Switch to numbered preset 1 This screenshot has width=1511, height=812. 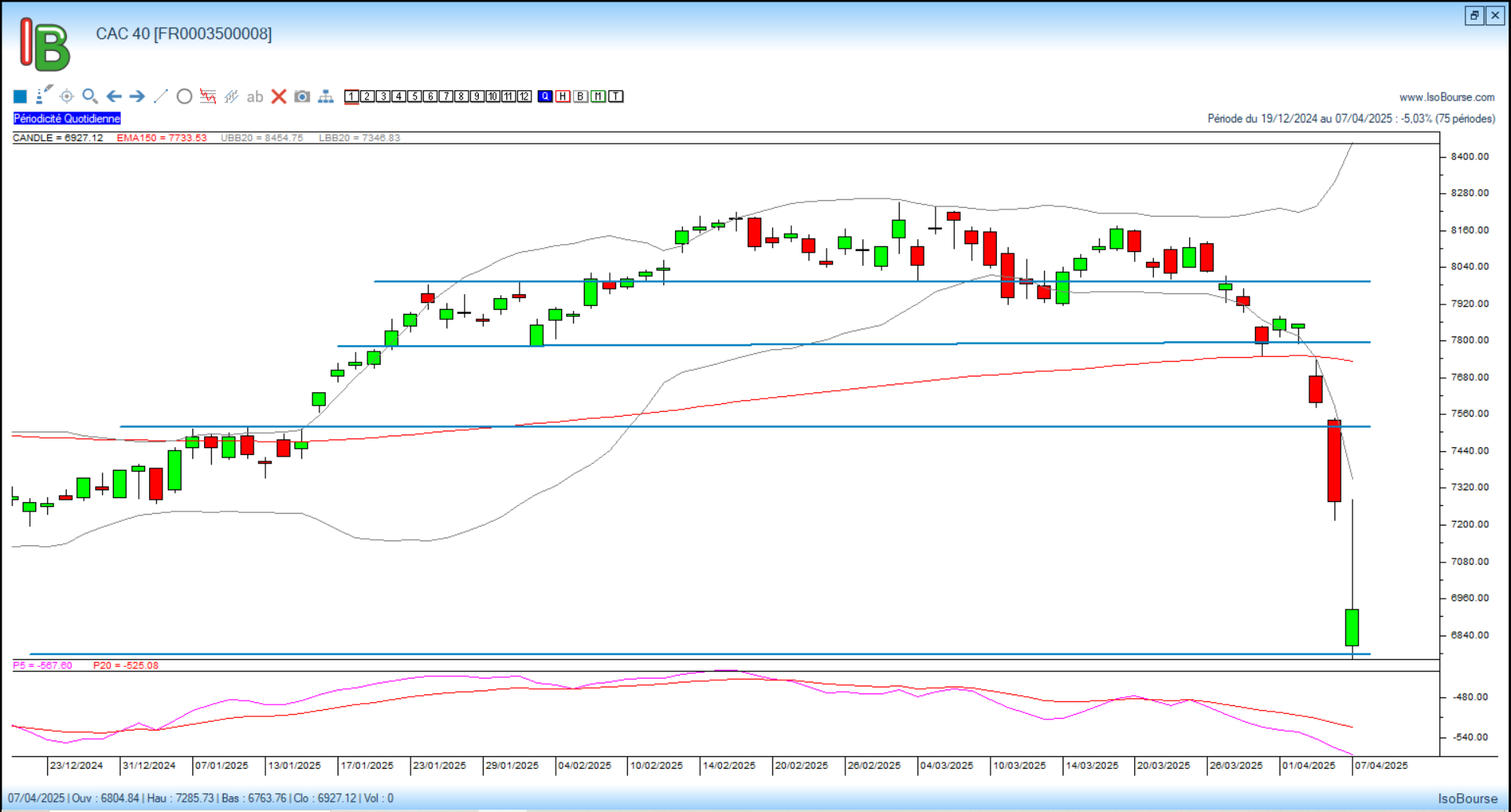pos(352,96)
